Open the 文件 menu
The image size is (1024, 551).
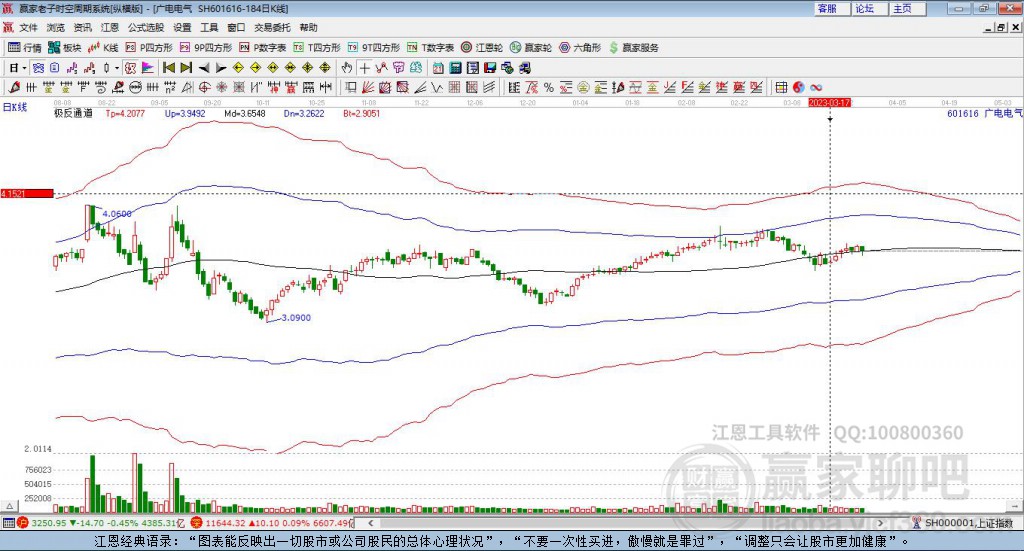pos(28,27)
